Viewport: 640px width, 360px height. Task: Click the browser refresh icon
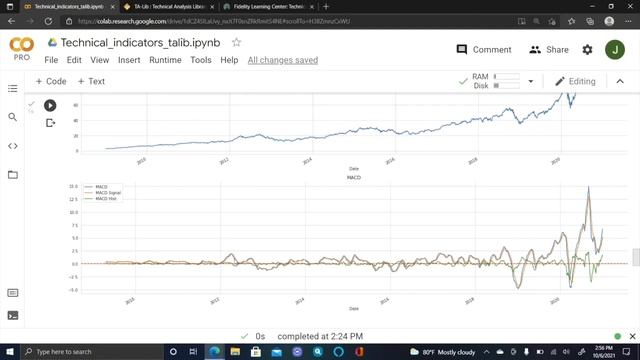pyautogui.click(x=48, y=21)
